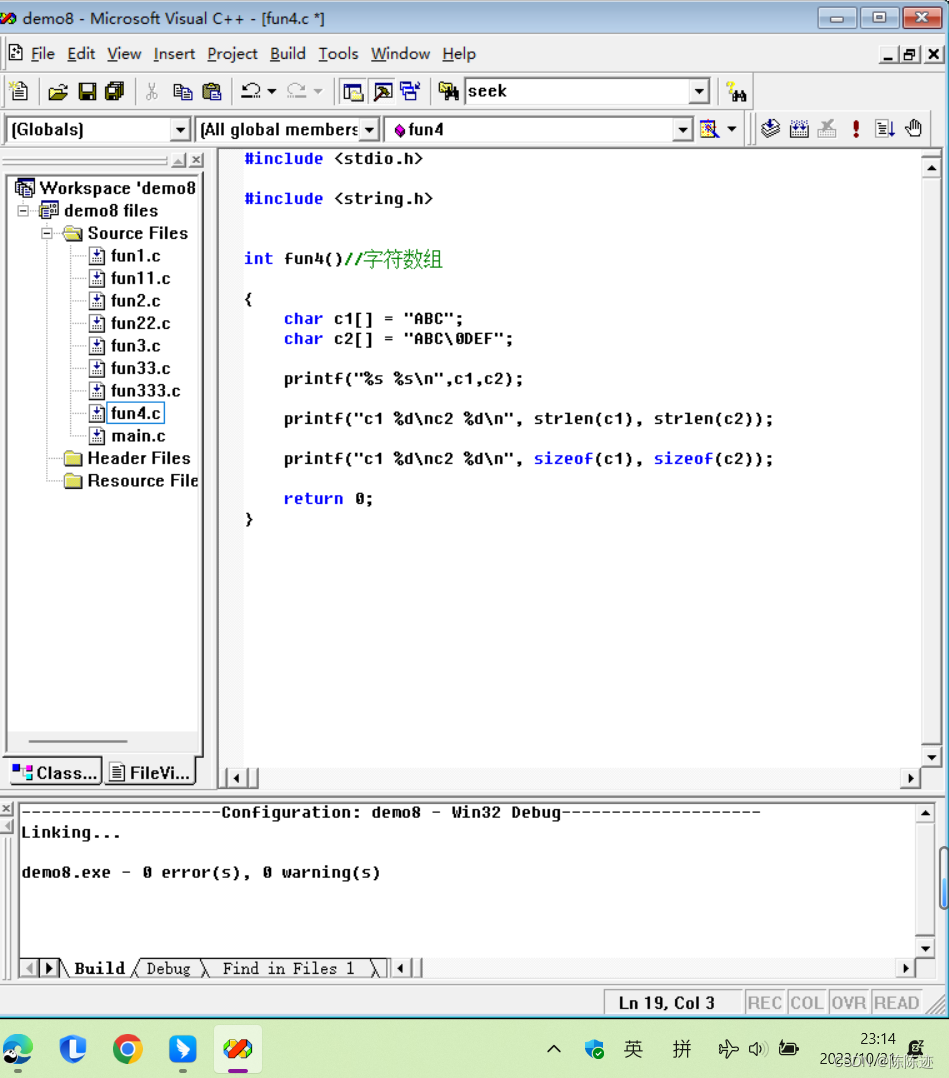Click the Open file icon
Viewport: 949px width, 1078px height.
(x=58, y=91)
